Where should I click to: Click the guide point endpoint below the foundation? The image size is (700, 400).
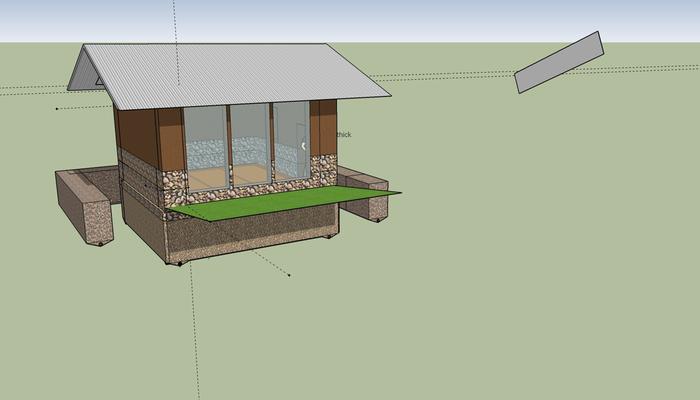tap(289, 274)
